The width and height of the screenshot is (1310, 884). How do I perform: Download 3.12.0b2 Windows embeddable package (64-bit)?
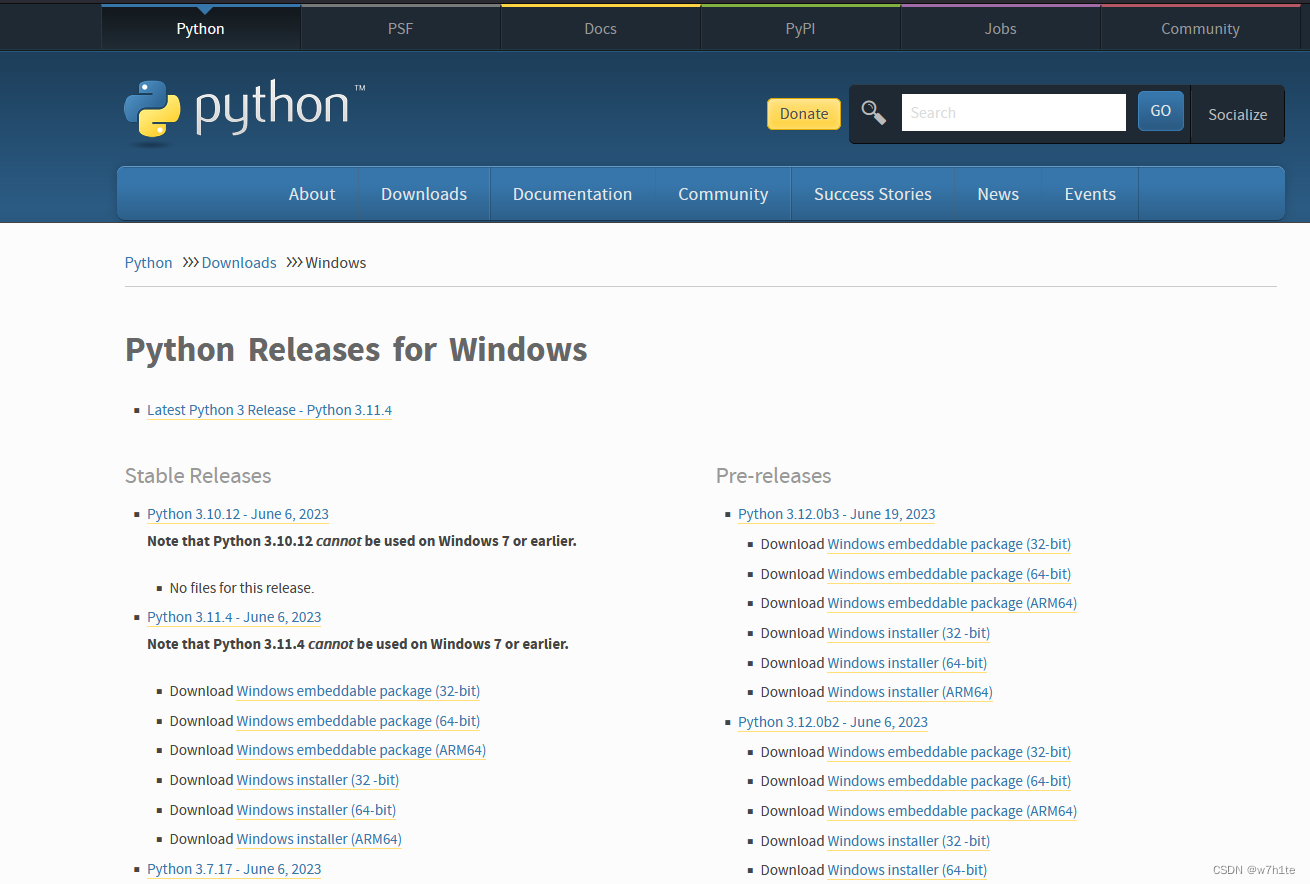949,781
